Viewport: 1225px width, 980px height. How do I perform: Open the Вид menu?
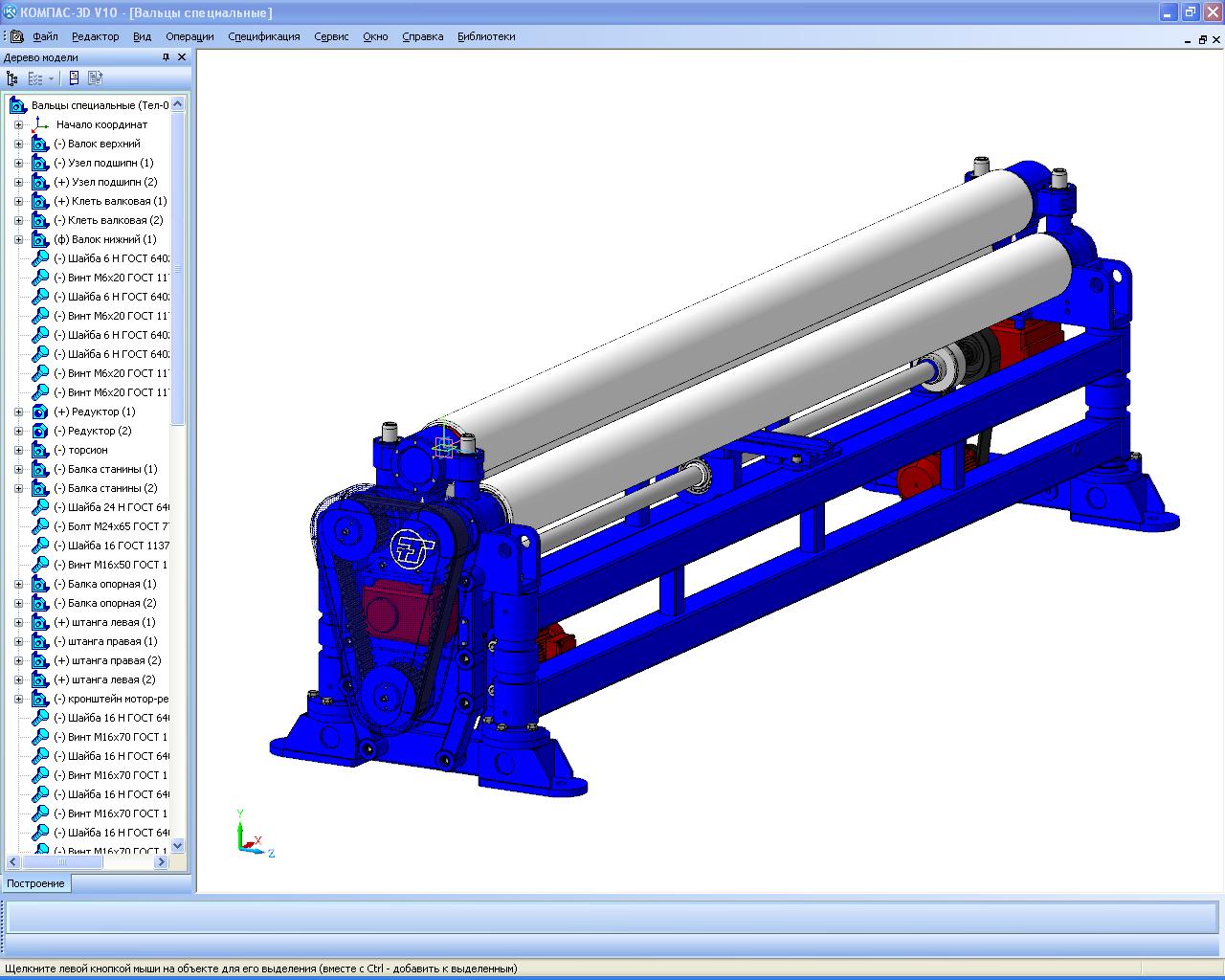pyautogui.click(x=143, y=36)
